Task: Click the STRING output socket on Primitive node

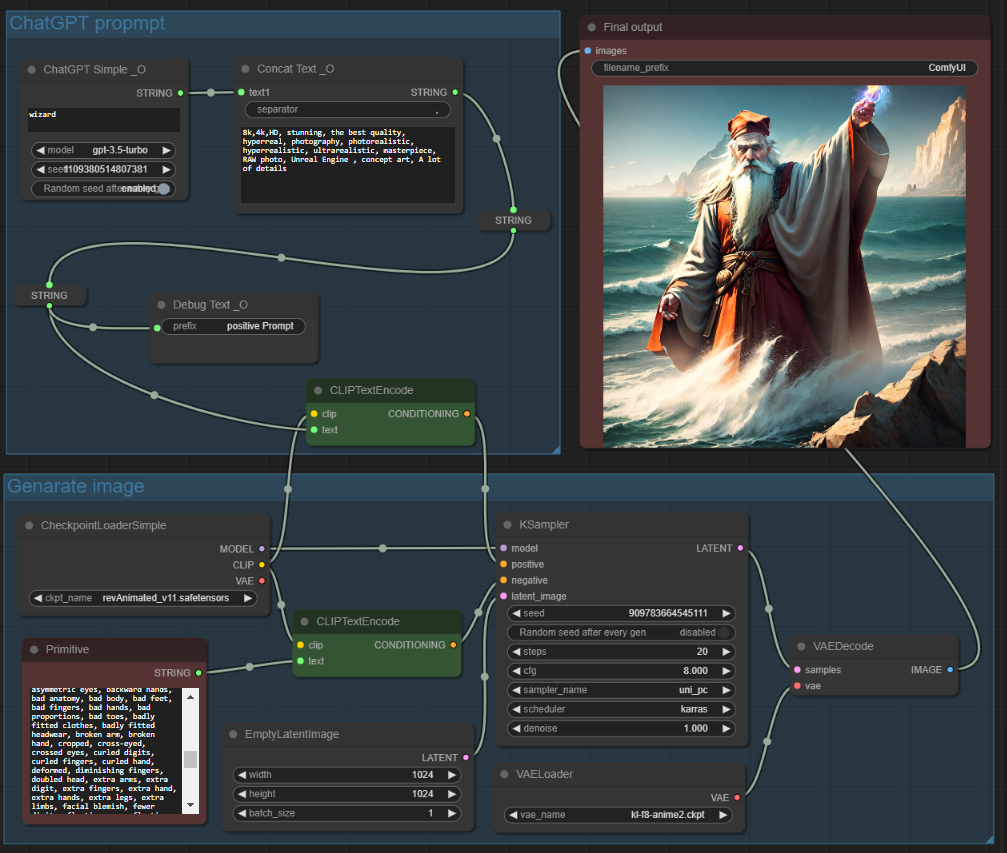Action: tap(198, 673)
